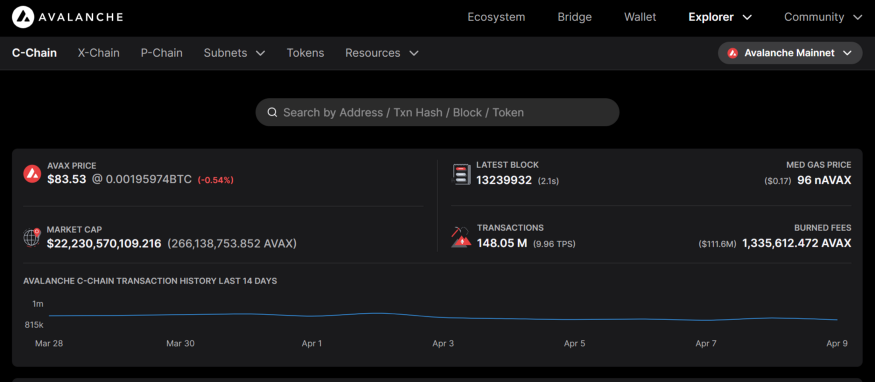Click the 815k y-axis label
The height and width of the screenshot is (382, 875).
pos(34,325)
